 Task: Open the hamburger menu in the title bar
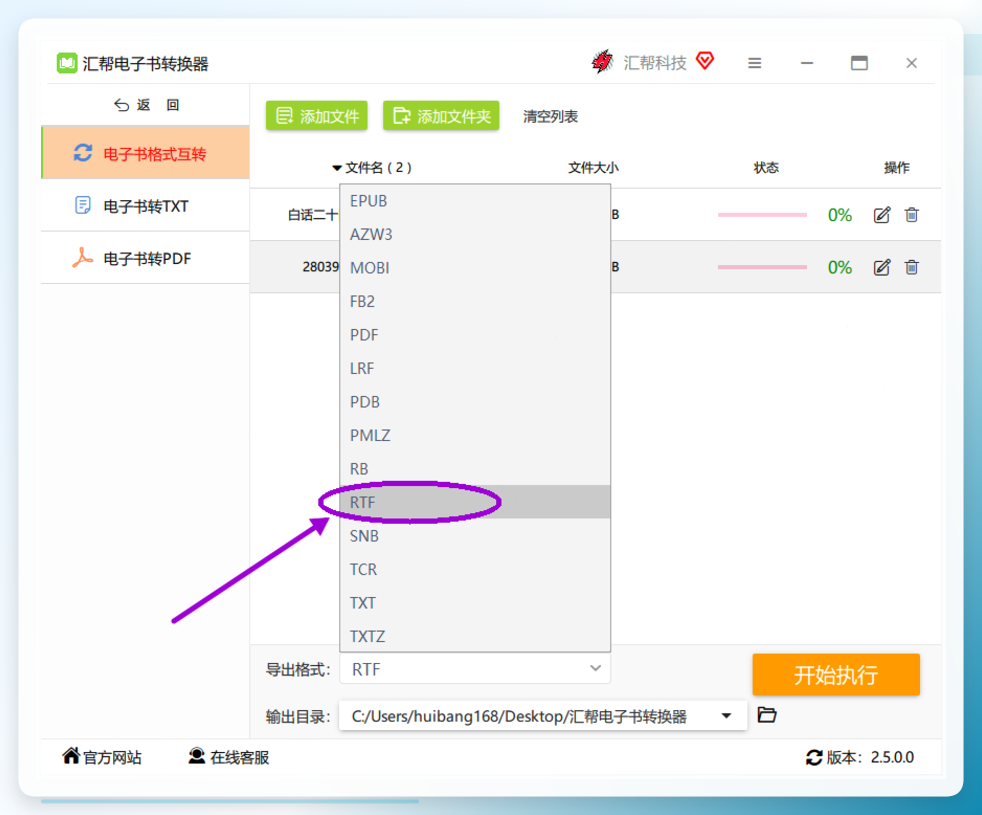point(755,63)
